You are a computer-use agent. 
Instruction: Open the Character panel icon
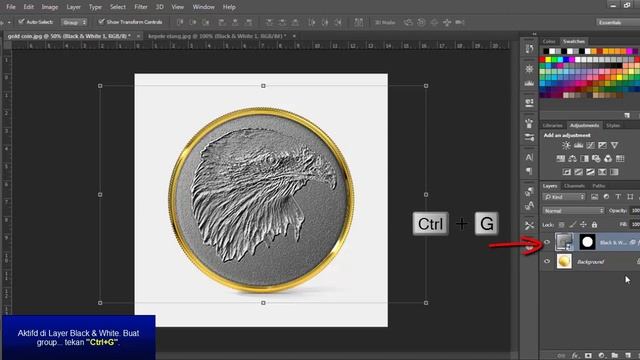click(x=529, y=157)
